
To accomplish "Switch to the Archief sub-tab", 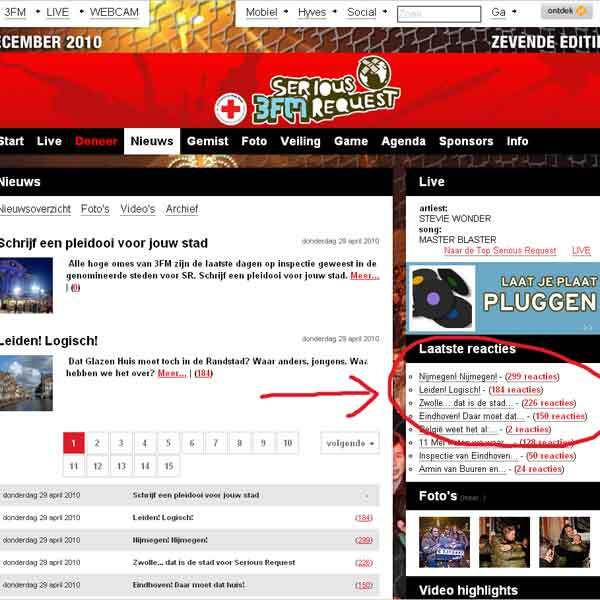I will 182,209.
